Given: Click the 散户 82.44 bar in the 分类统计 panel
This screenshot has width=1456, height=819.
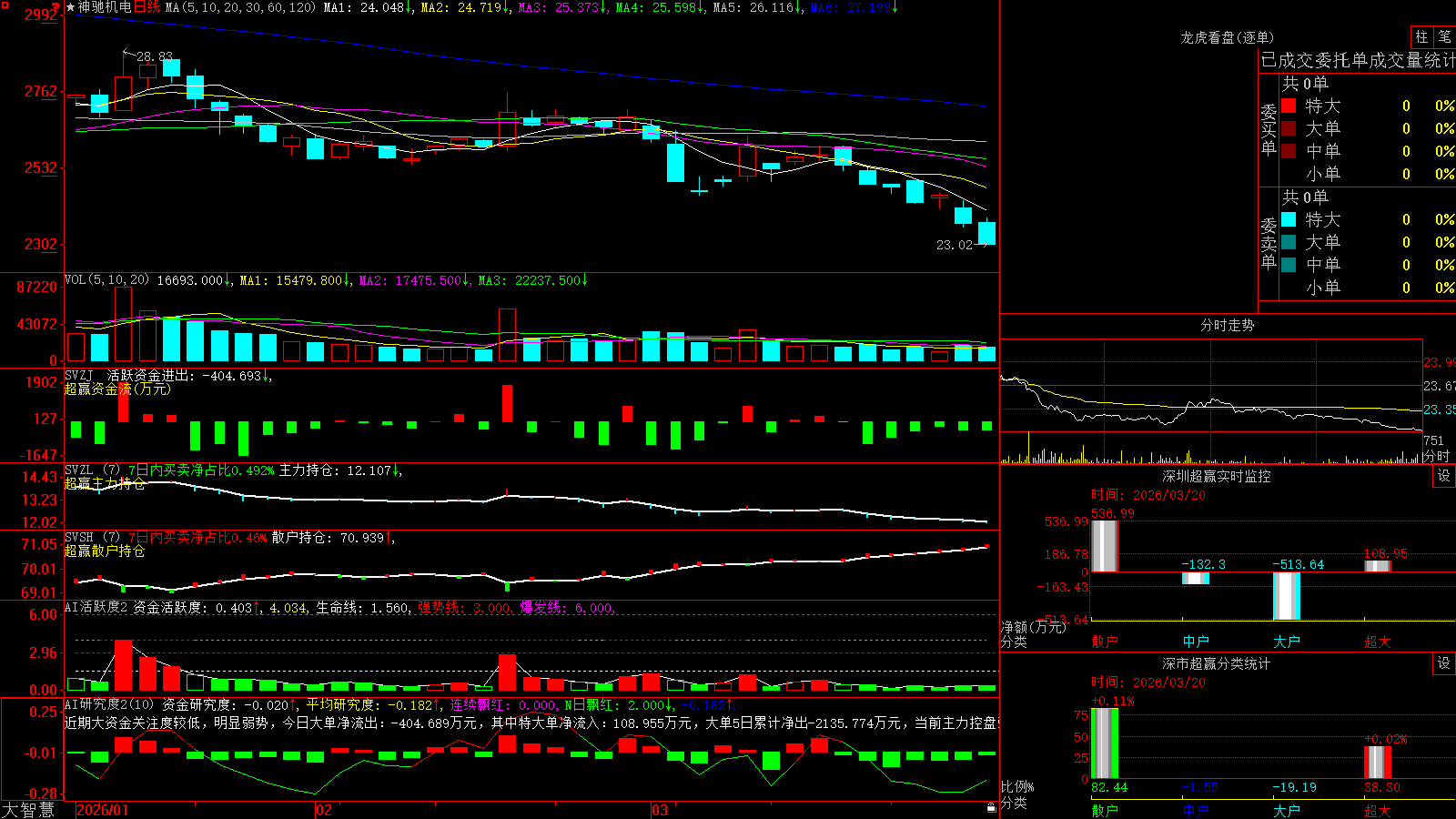Looking at the screenshot, I should click(x=1104, y=743).
